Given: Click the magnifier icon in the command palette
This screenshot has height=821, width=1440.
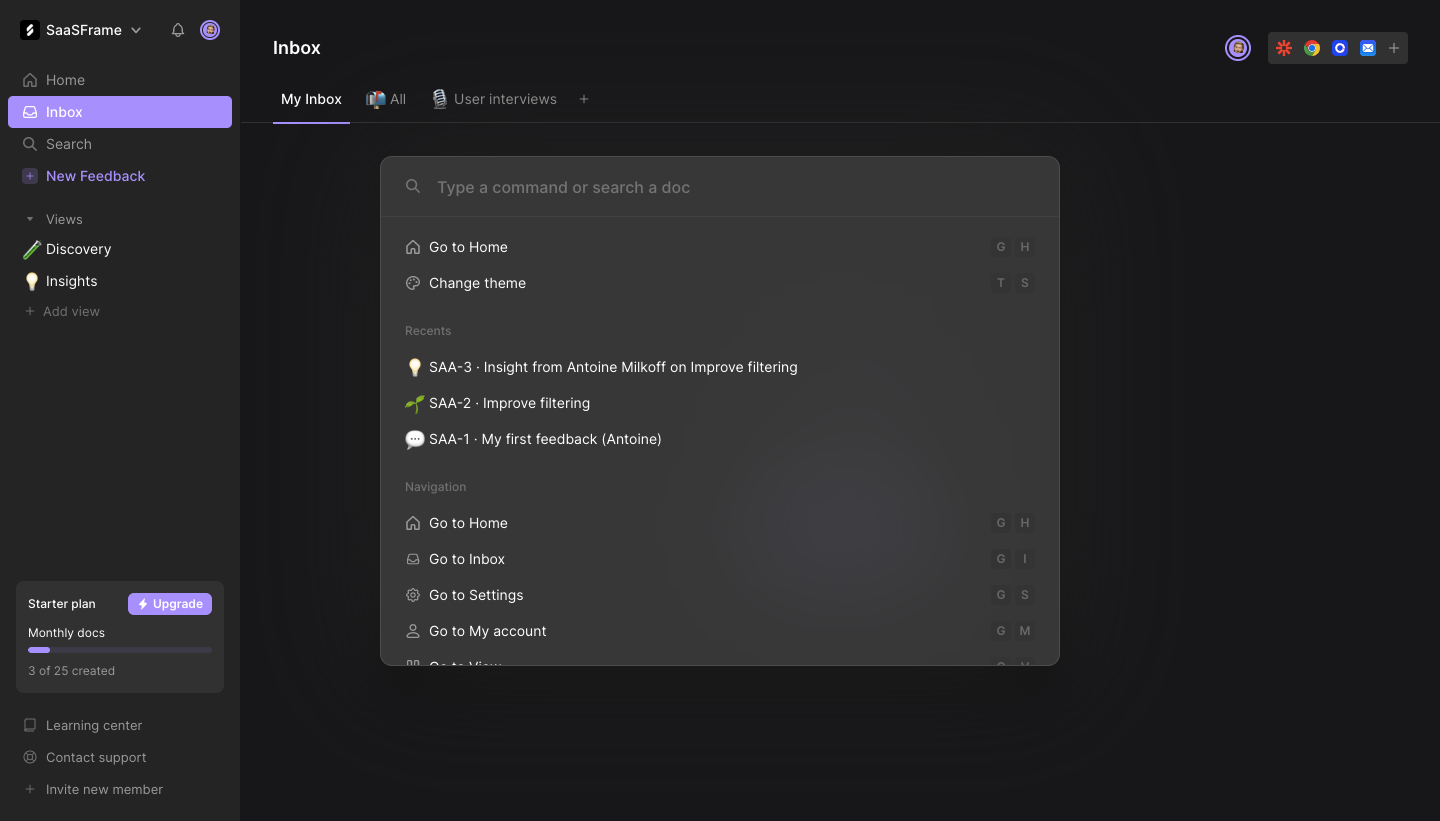Looking at the screenshot, I should (x=413, y=187).
